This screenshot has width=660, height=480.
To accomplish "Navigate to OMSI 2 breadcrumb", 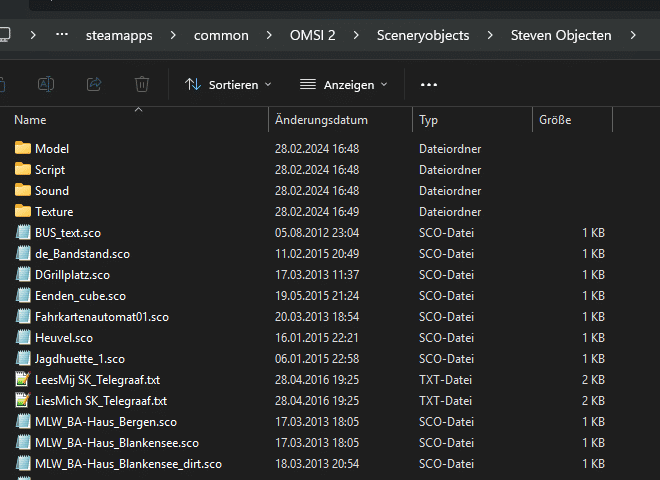I will [312, 35].
